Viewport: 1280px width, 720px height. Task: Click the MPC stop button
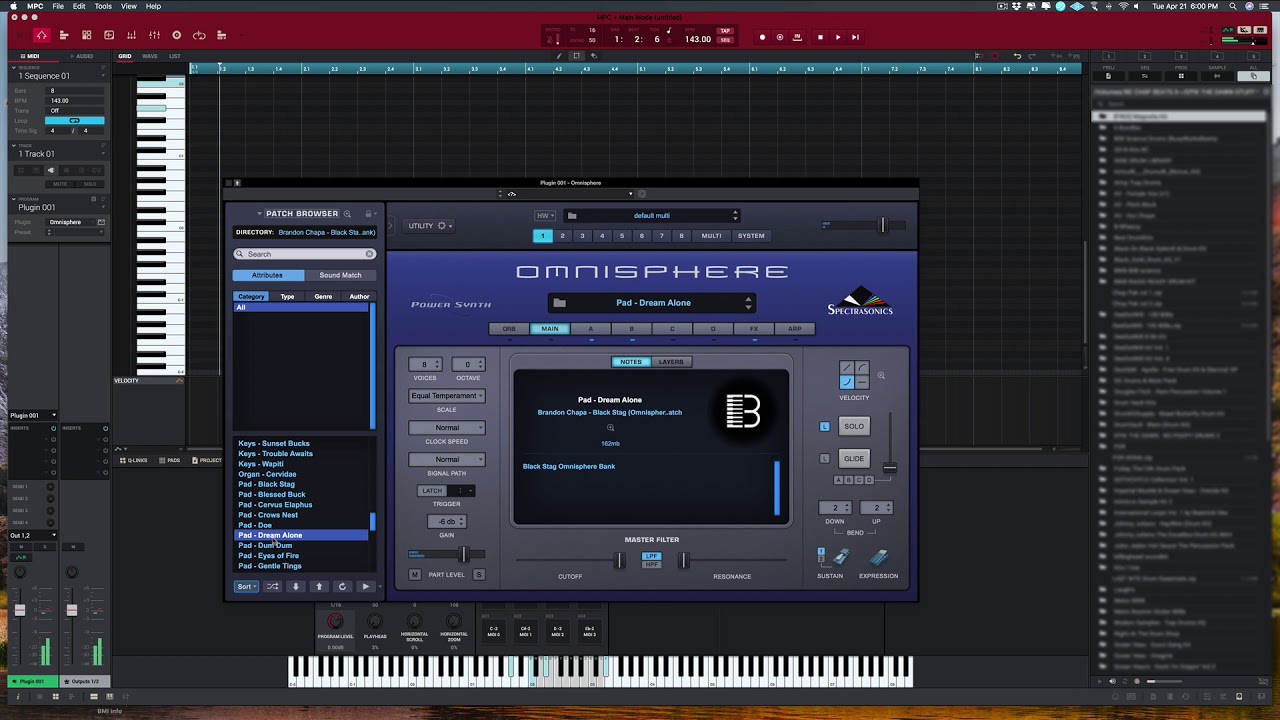pyautogui.click(x=820, y=37)
